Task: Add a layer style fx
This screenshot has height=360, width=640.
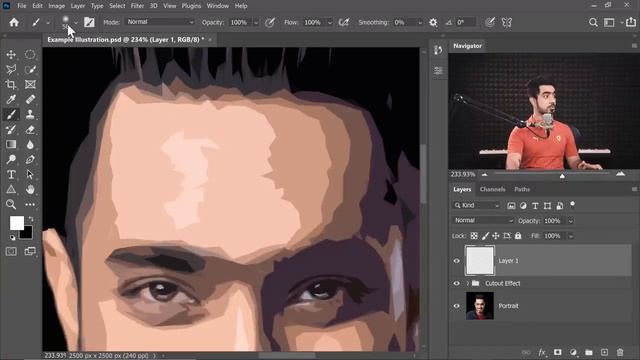Action: pos(542,352)
